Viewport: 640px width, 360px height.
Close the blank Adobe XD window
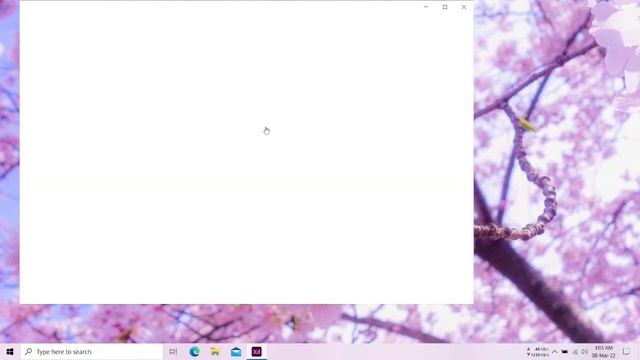(x=464, y=7)
